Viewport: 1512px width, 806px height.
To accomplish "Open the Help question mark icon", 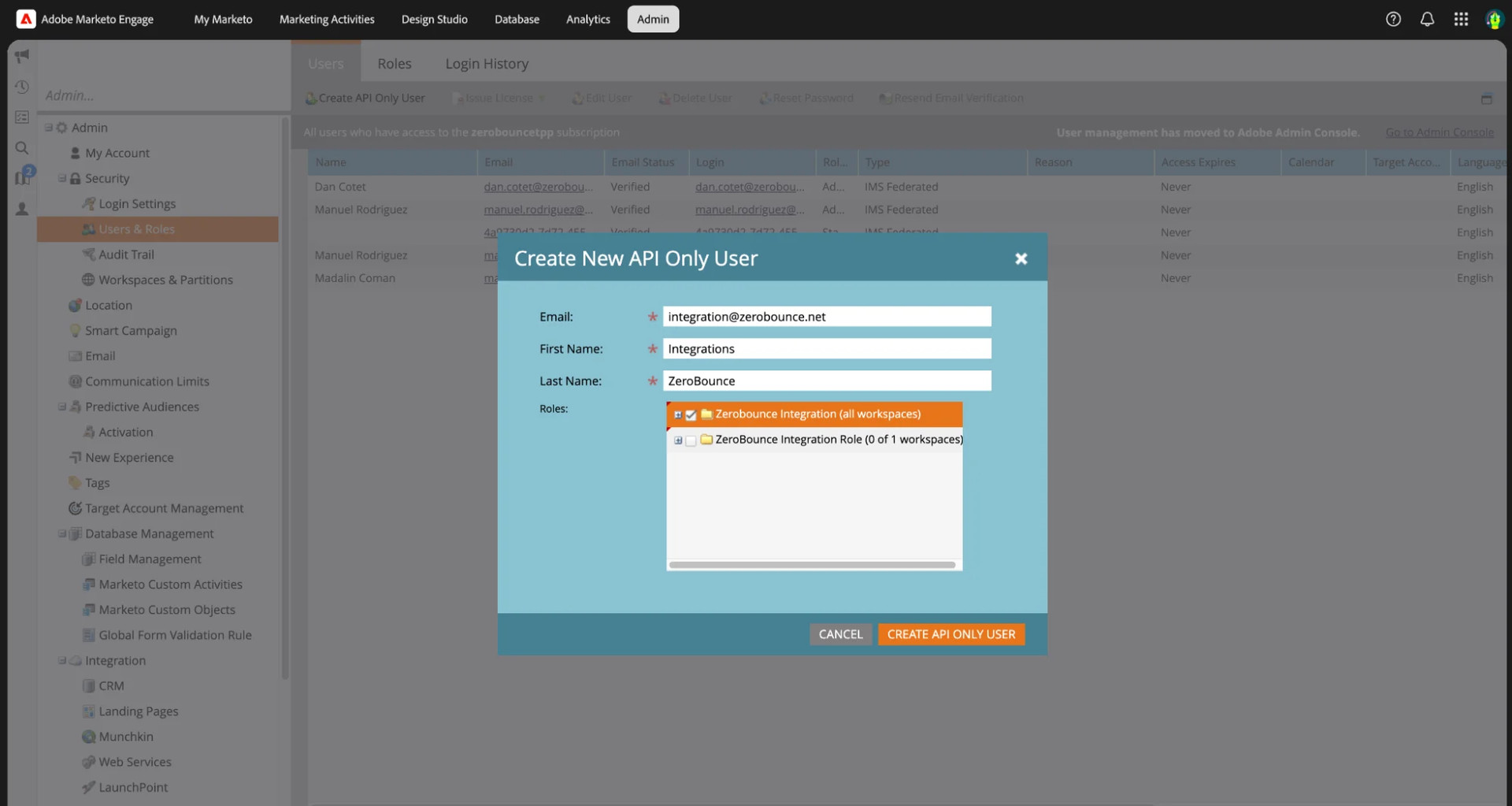I will [1393, 19].
